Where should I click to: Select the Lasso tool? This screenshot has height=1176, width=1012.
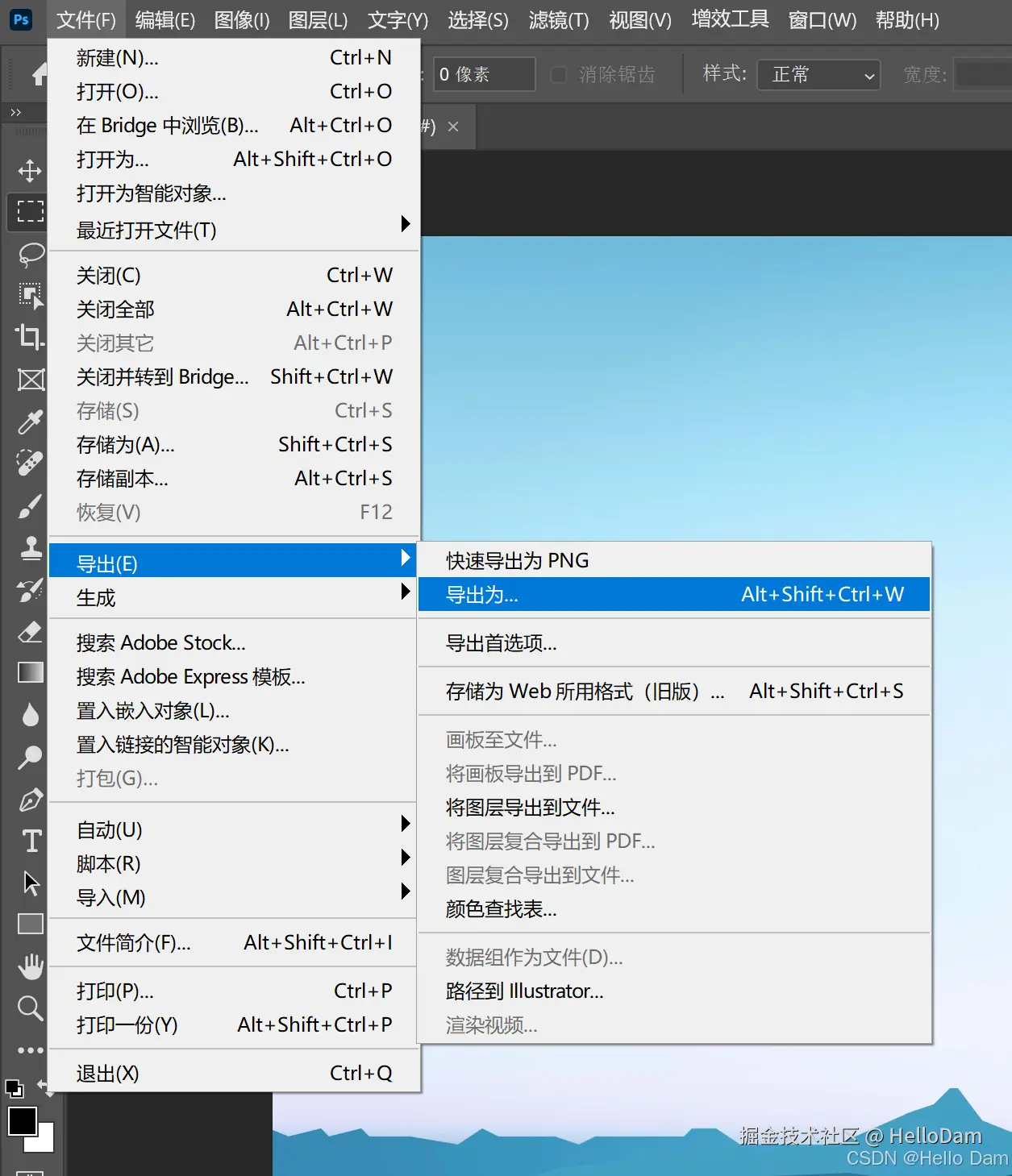[x=31, y=254]
